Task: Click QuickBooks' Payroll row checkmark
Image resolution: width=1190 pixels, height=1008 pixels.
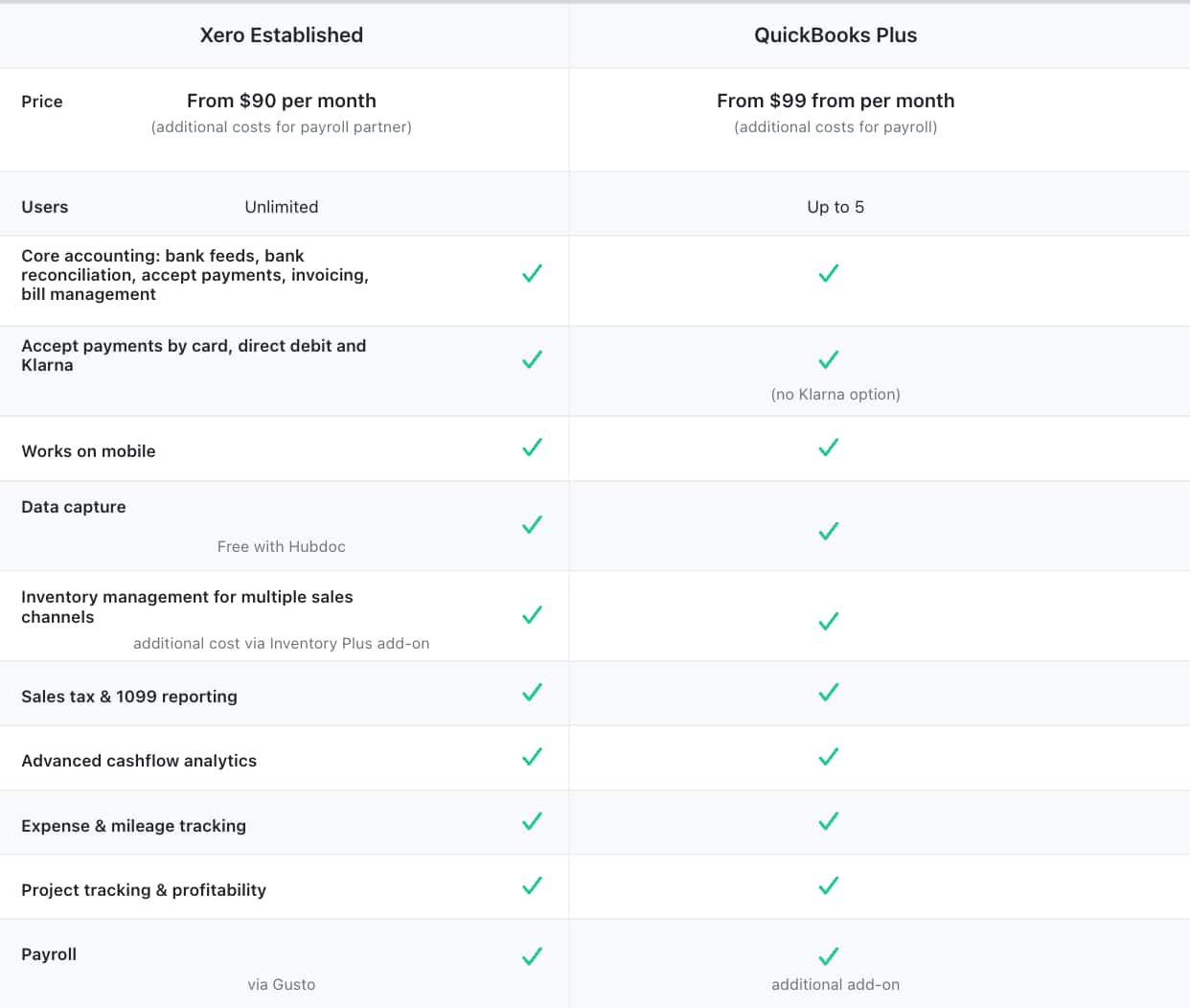Action: click(829, 956)
